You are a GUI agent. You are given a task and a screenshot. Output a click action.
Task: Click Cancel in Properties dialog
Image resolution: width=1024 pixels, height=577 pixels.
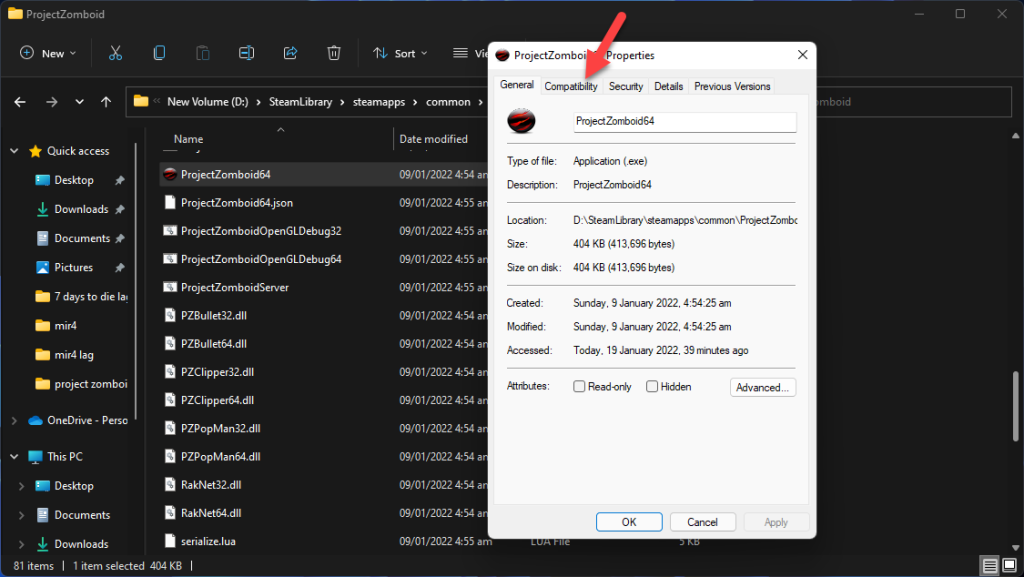point(703,522)
